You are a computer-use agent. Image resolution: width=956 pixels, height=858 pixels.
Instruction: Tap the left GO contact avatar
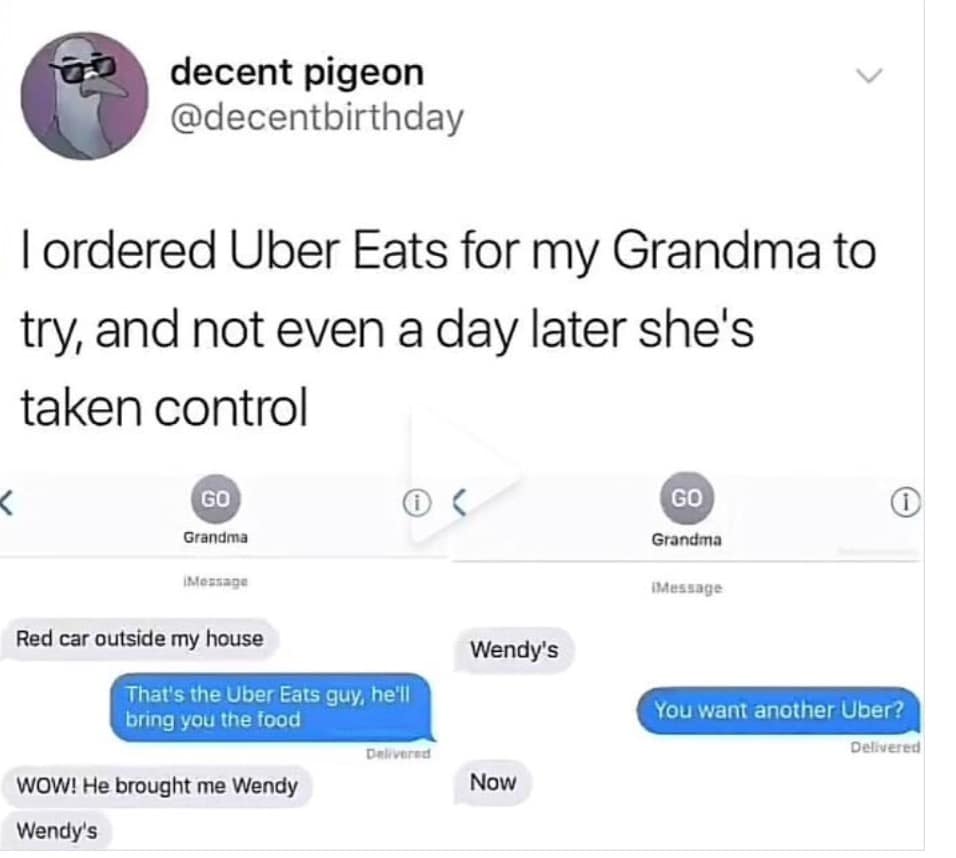pyautogui.click(x=216, y=499)
